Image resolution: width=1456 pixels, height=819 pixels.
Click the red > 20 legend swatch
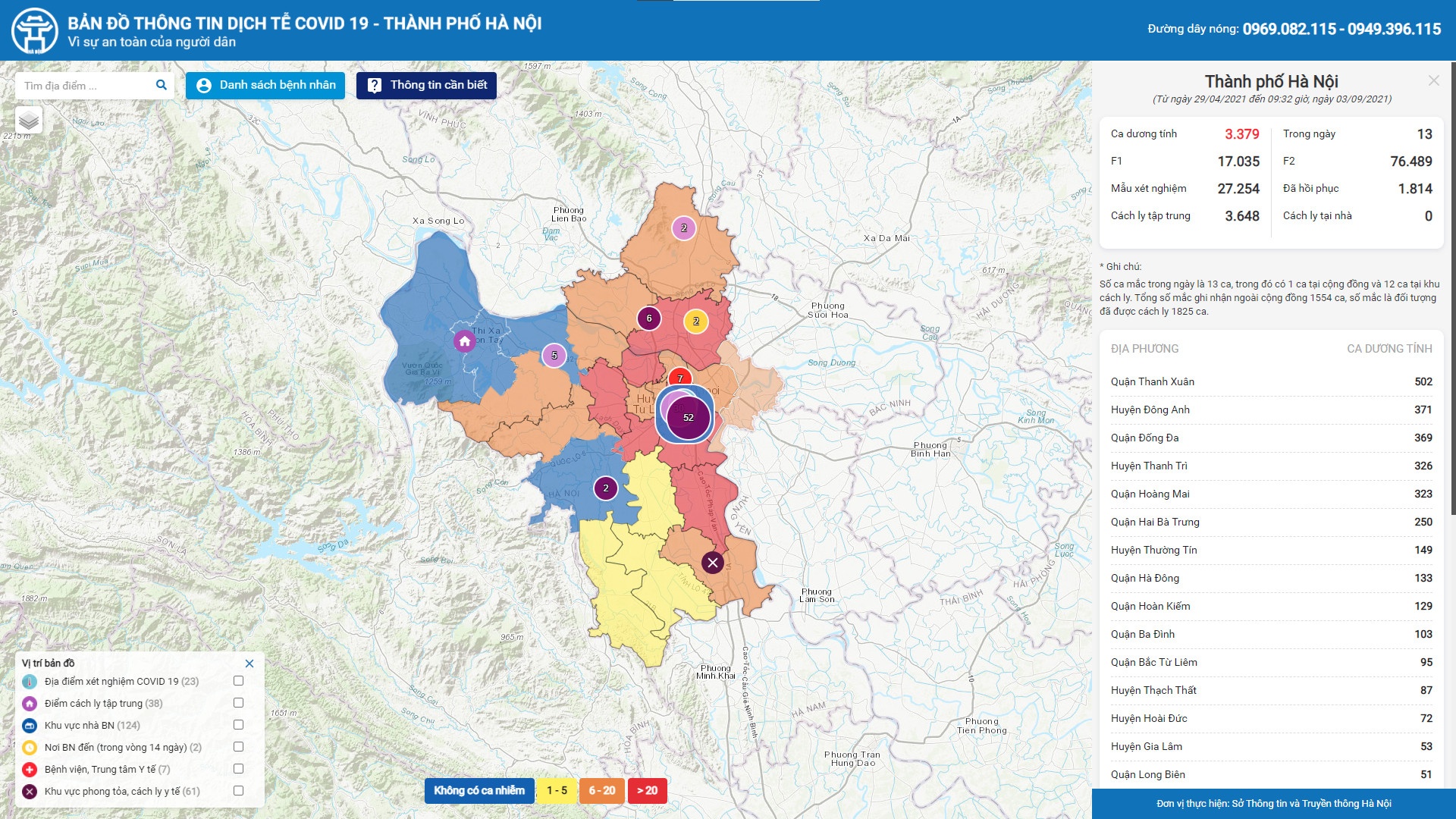[647, 791]
